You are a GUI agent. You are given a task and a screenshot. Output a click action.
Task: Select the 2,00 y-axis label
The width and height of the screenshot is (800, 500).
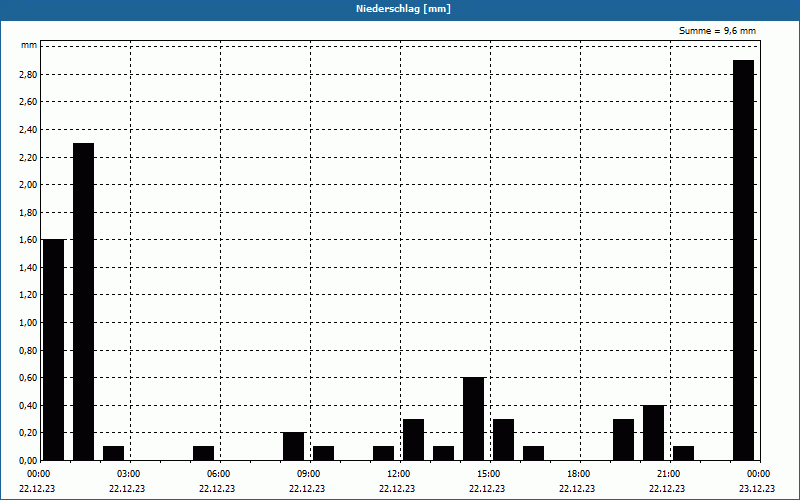tap(28, 185)
